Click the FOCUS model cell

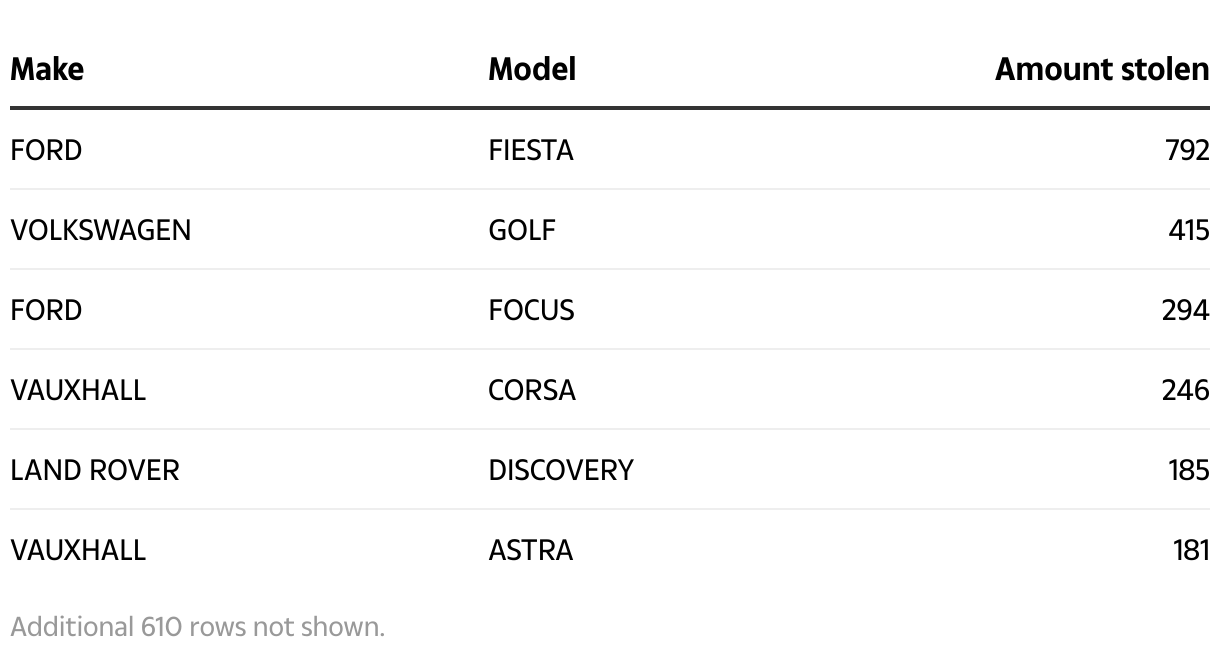(531, 310)
